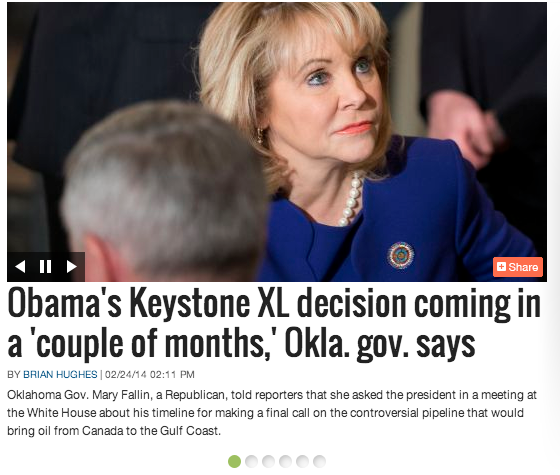Advance to the next slide arrow
560x475 pixels.
coord(71,266)
